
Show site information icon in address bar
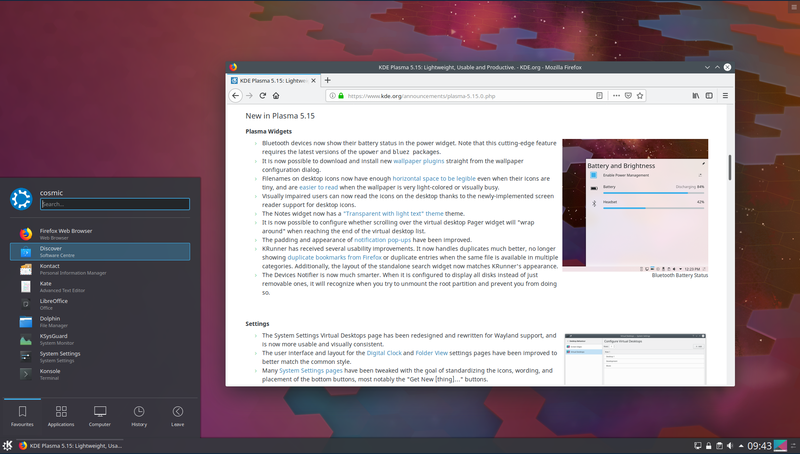pyautogui.click(x=332, y=95)
